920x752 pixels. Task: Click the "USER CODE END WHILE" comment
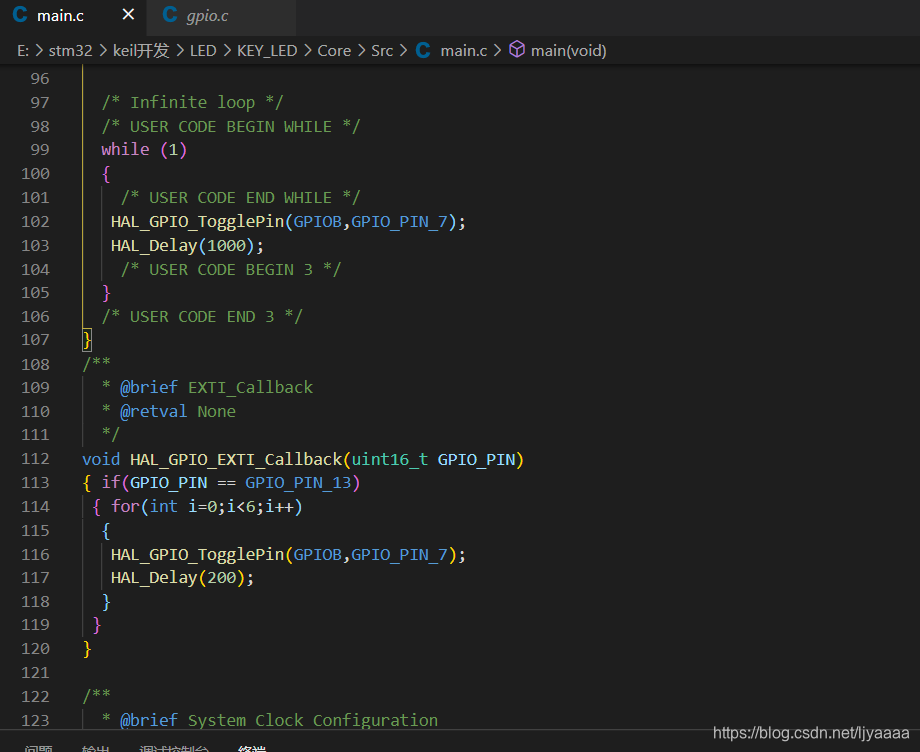(x=241, y=198)
